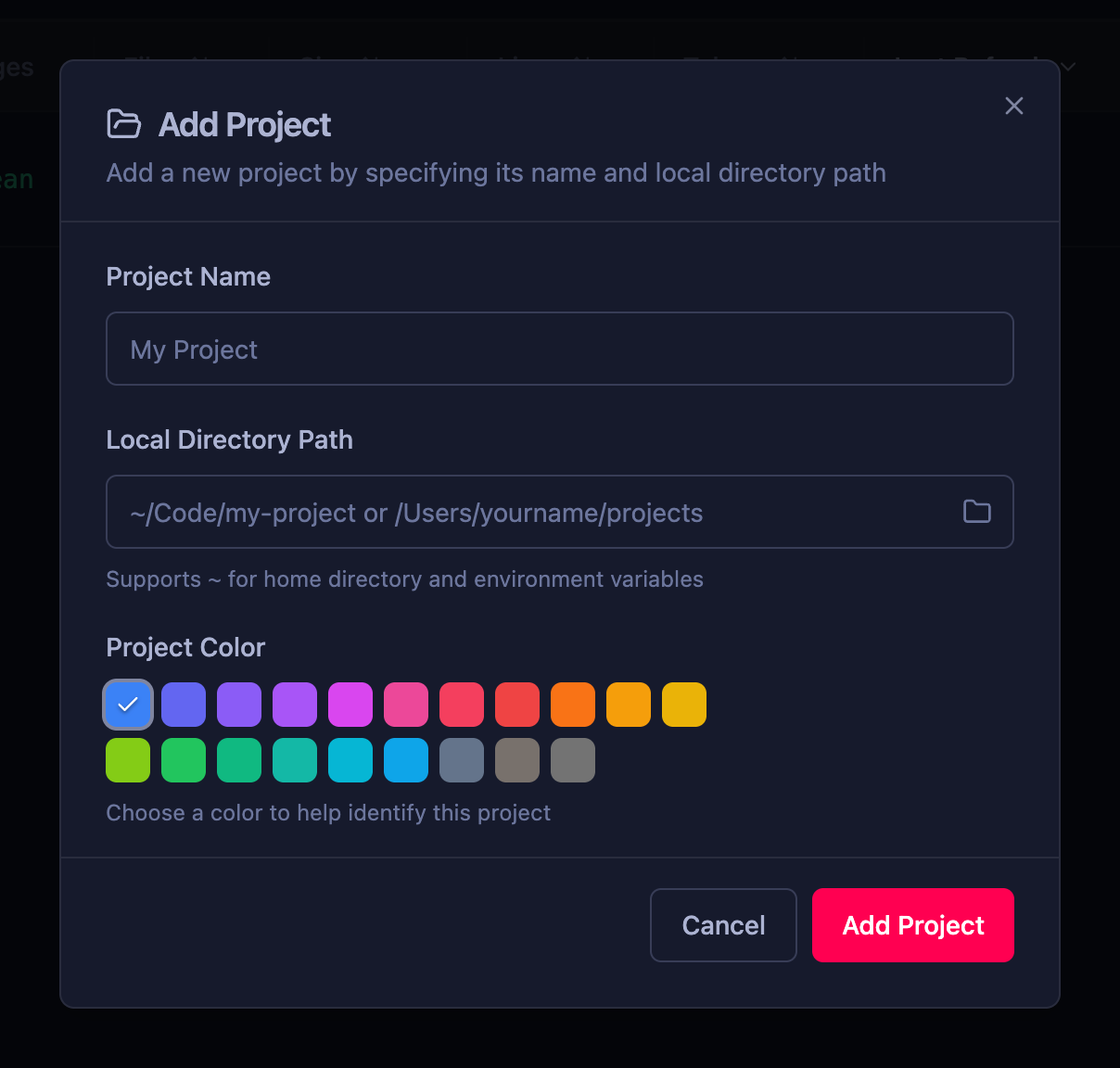This screenshot has height=1068, width=1120.
Task: Focus the Project Name input field
Action: [559, 349]
